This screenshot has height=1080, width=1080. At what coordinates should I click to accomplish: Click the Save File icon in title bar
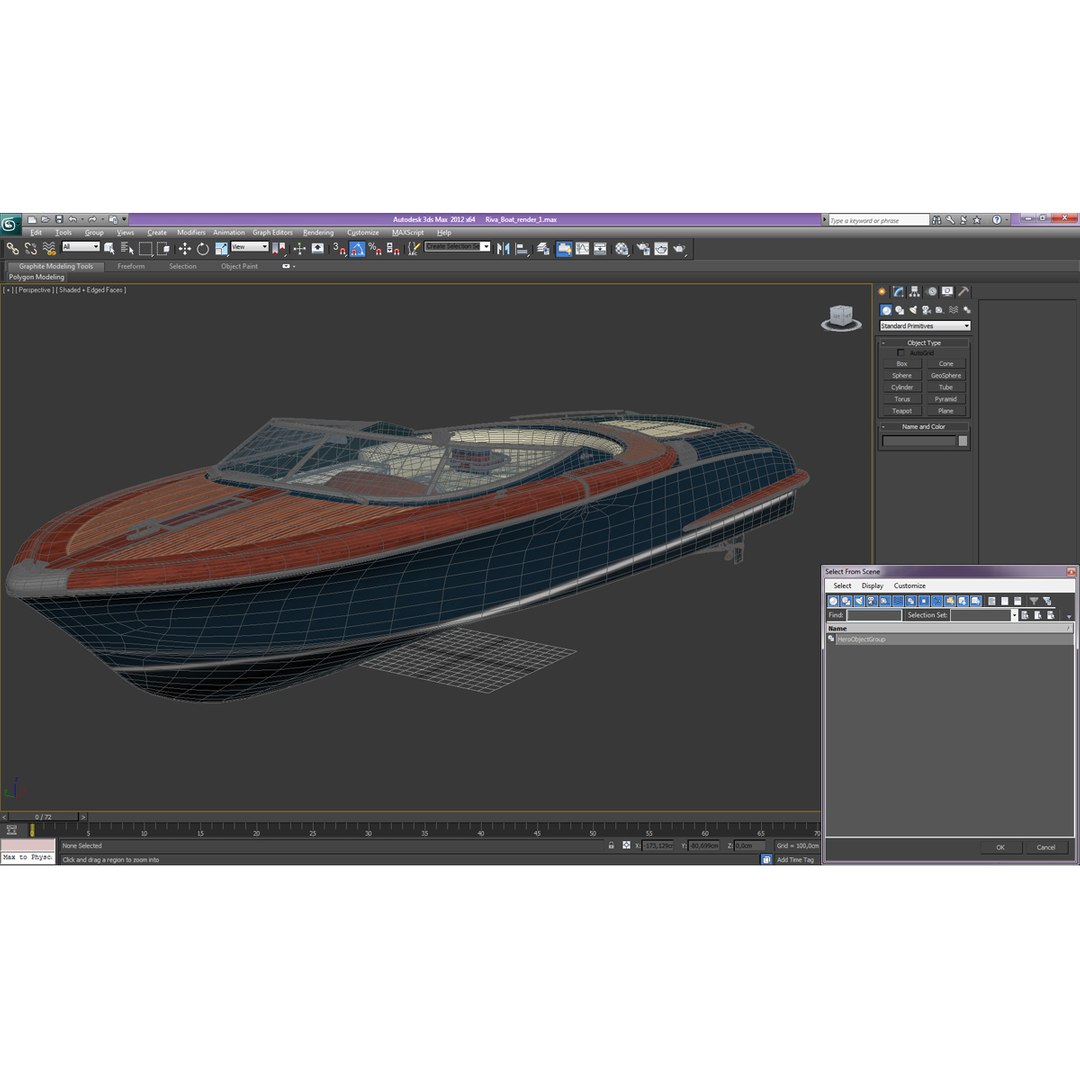point(59,220)
